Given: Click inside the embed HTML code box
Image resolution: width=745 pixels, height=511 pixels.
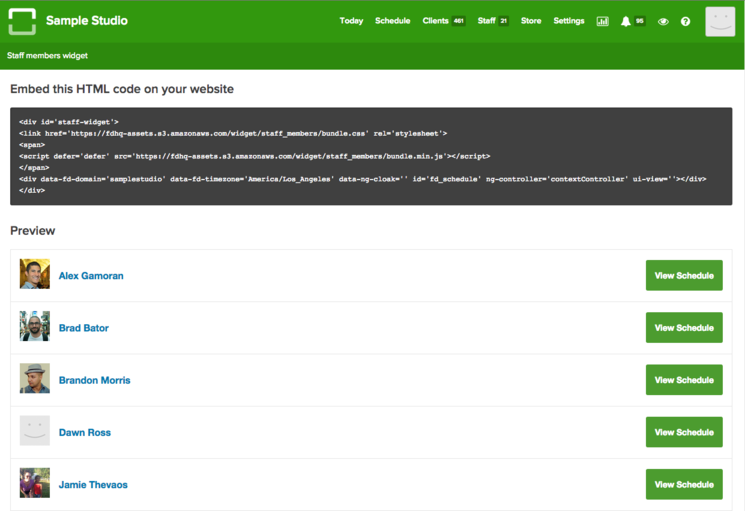Looking at the screenshot, I should click(x=371, y=156).
